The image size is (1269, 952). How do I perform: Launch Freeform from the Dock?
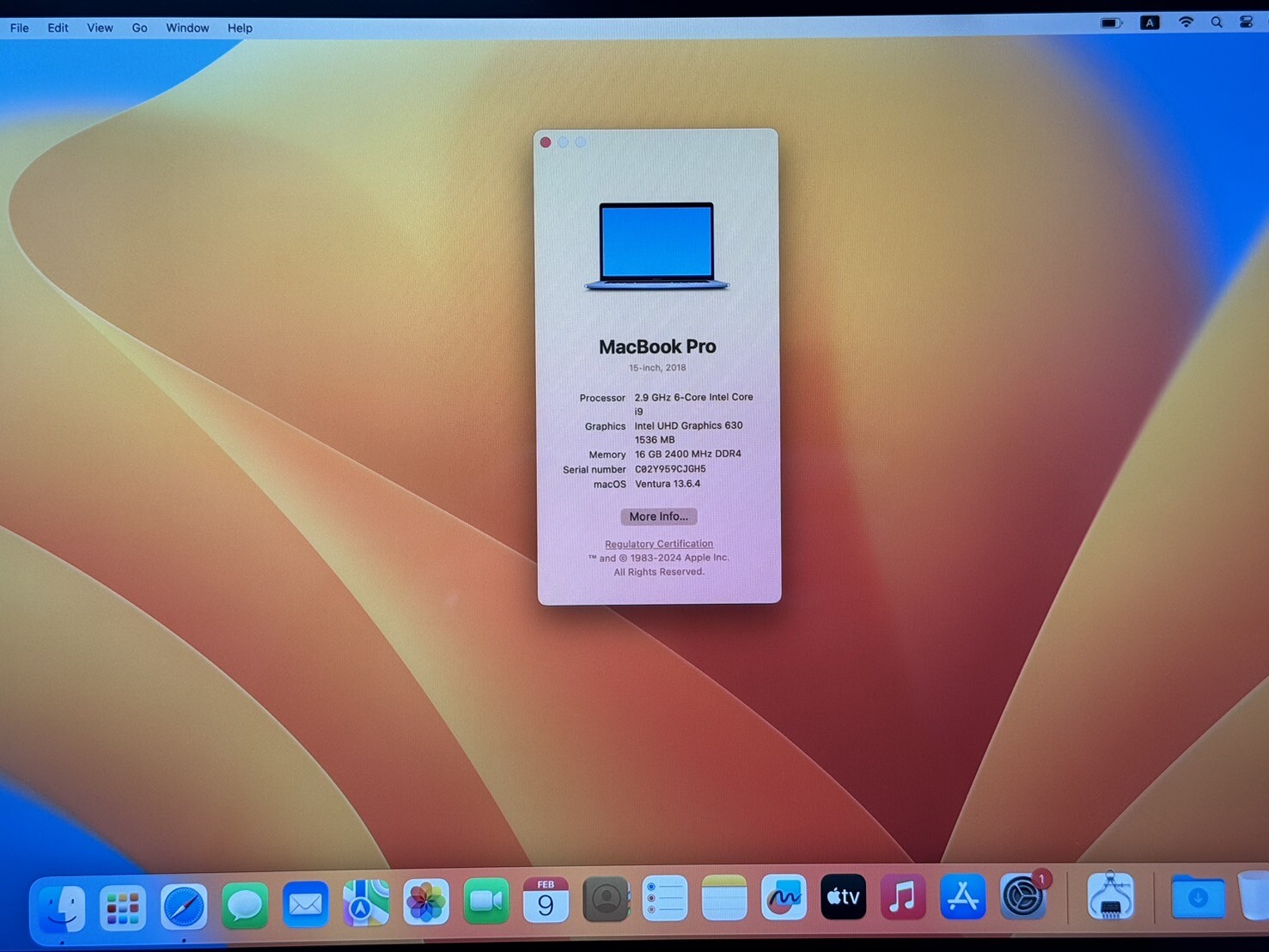point(784,897)
